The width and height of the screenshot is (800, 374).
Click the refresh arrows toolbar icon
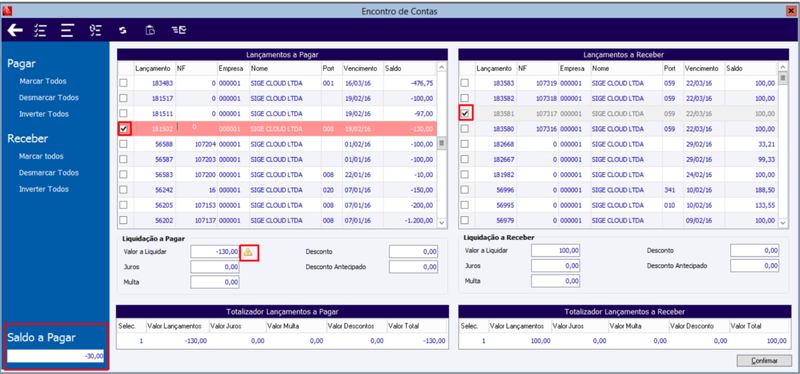[122, 31]
